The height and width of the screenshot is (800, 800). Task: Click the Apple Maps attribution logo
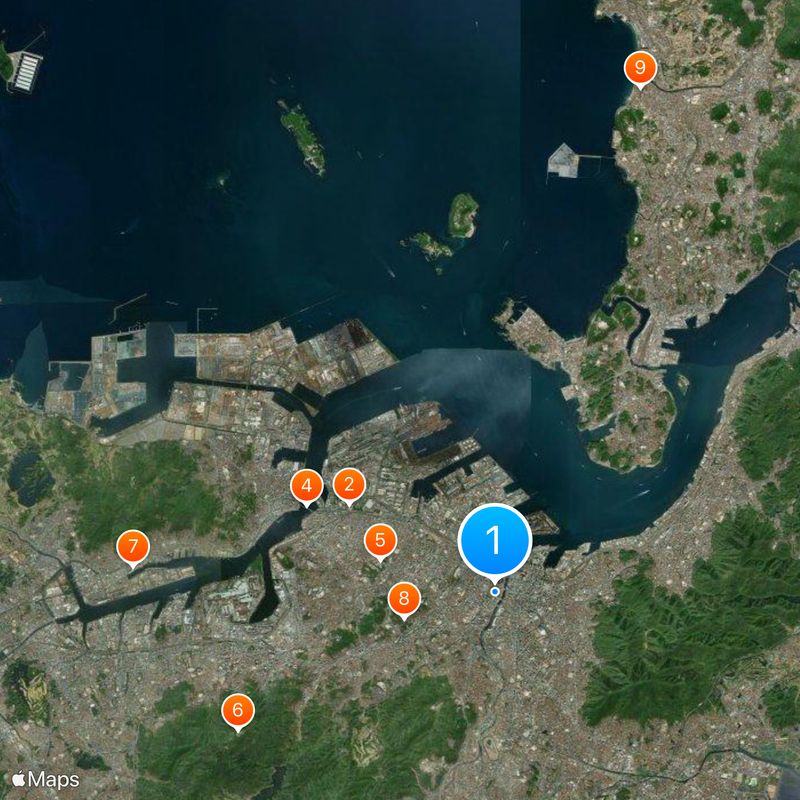click(46, 780)
